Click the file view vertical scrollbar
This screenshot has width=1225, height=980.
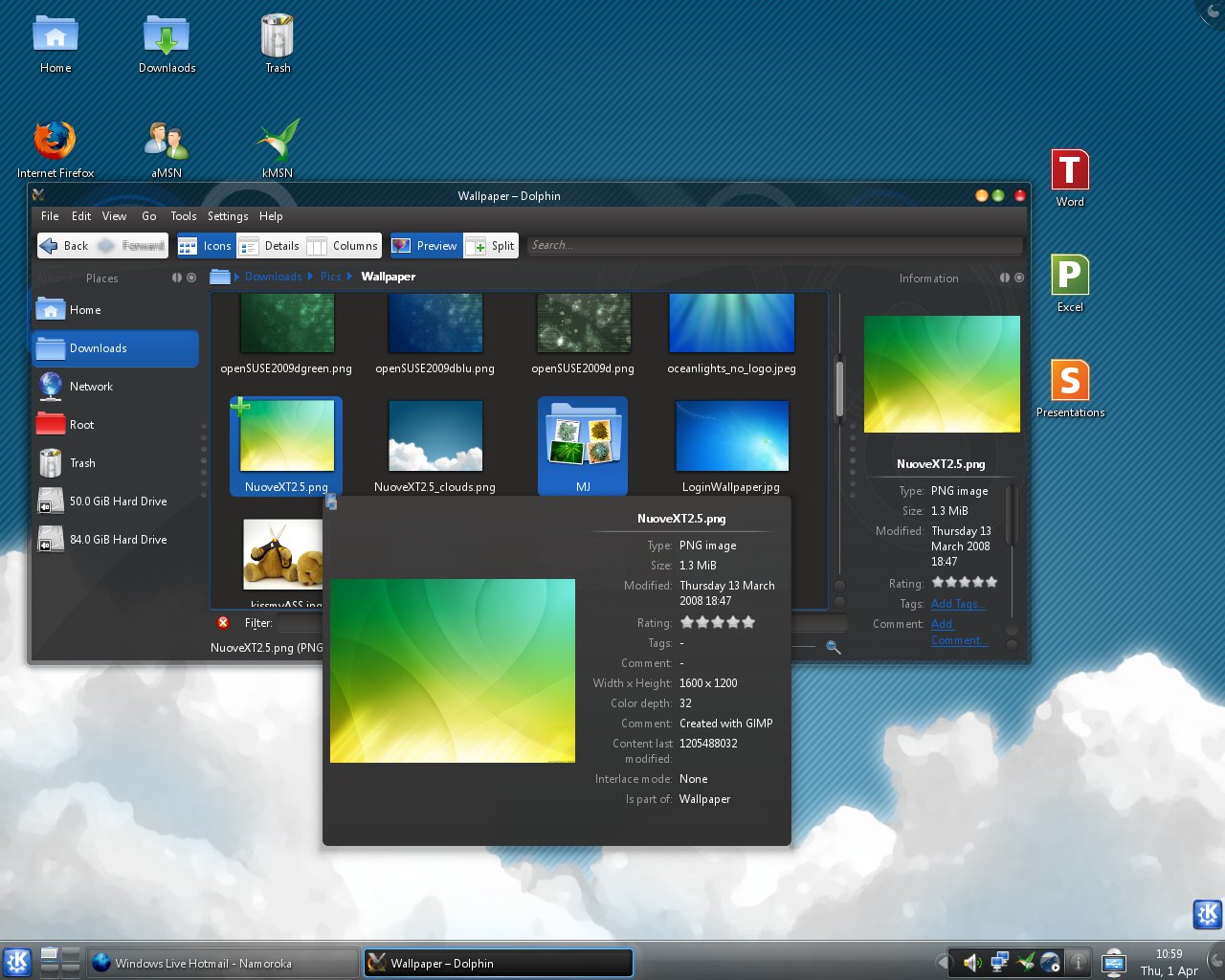pyautogui.click(x=839, y=390)
